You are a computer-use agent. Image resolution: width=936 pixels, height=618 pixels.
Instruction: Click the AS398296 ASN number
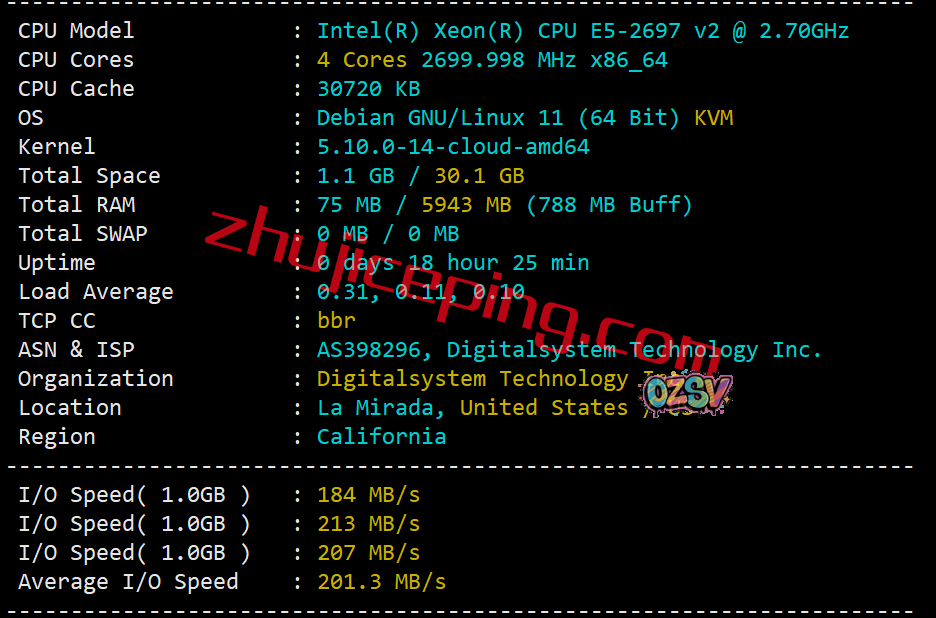tap(368, 350)
